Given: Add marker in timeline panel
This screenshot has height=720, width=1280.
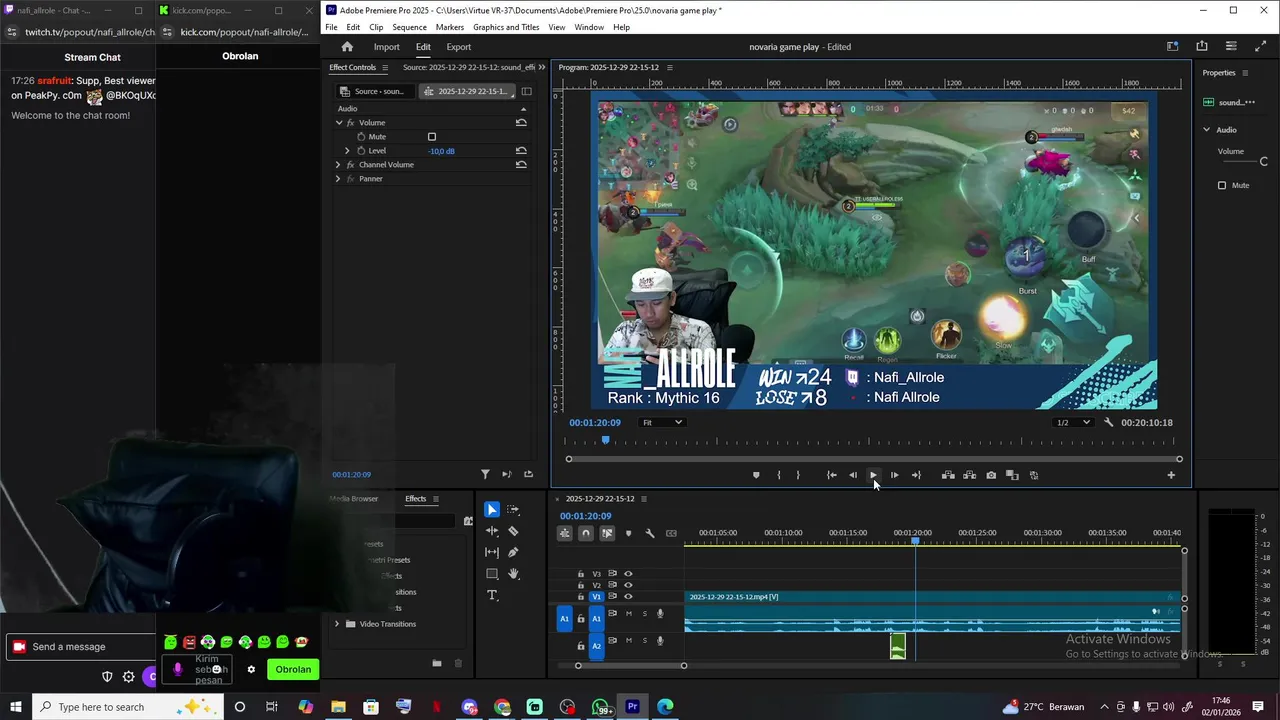Looking at the screenshot, I should coord(629,533).
